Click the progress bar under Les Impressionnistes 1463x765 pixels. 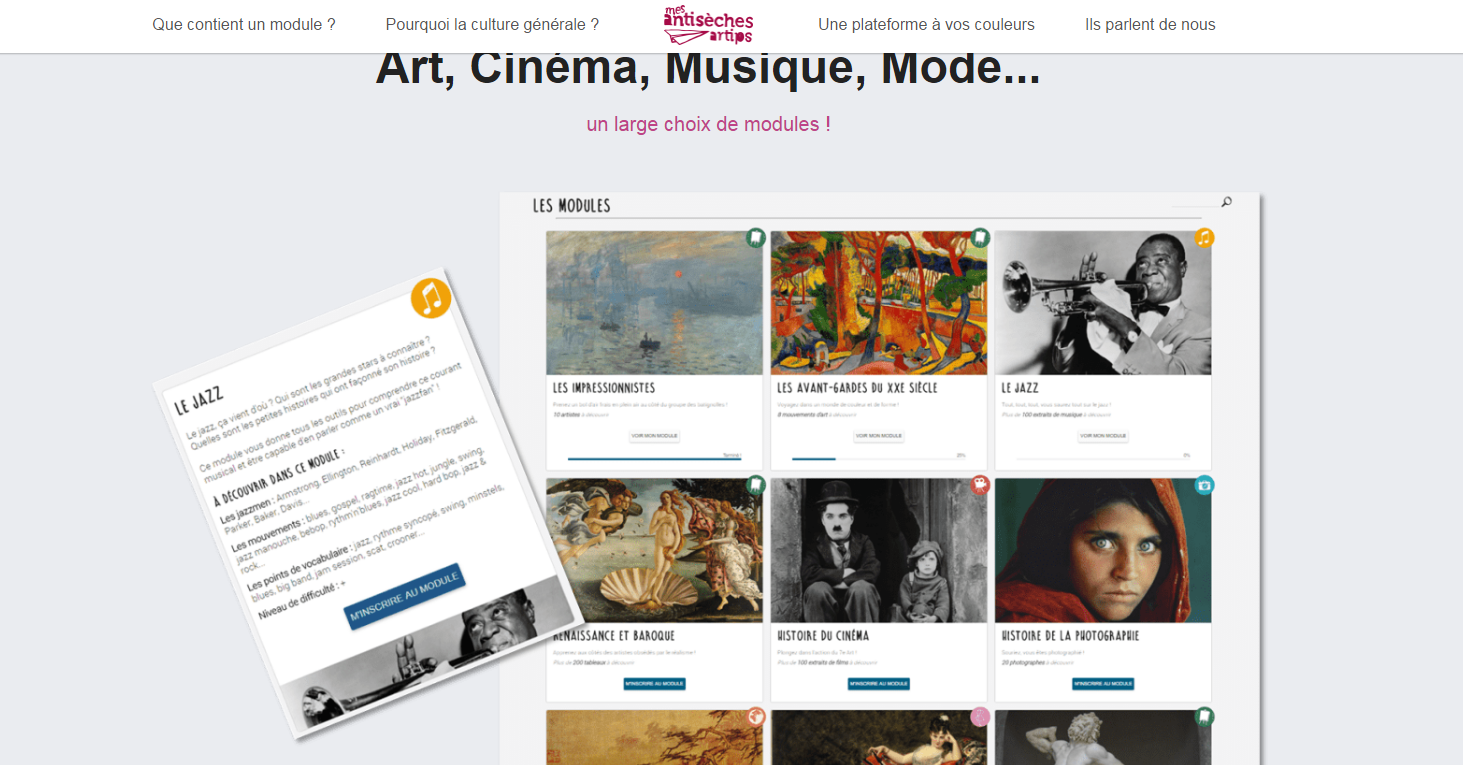click(654, 458)
